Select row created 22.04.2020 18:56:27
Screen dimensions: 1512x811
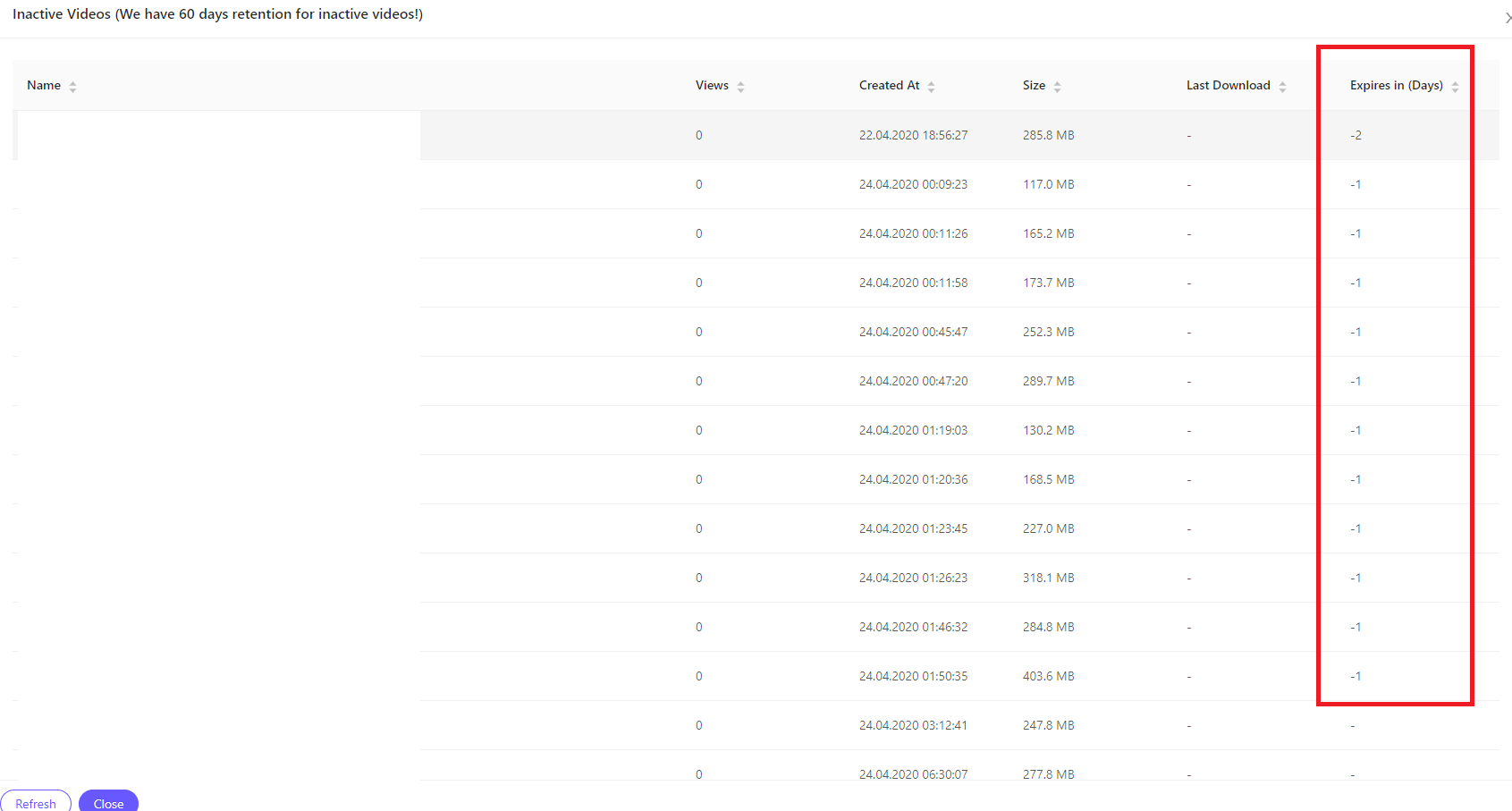click(x=756, y=135)
